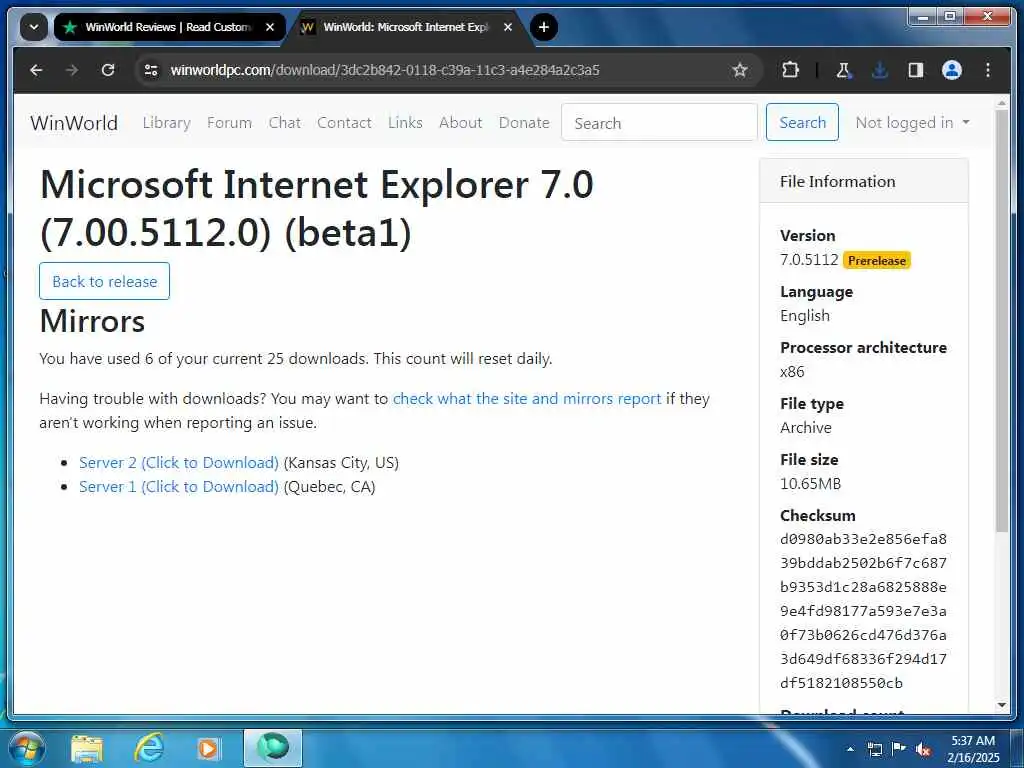1024x768 pixels.
Task: Expand the Not logged in dropdown
Action: (x=912, y=123)
